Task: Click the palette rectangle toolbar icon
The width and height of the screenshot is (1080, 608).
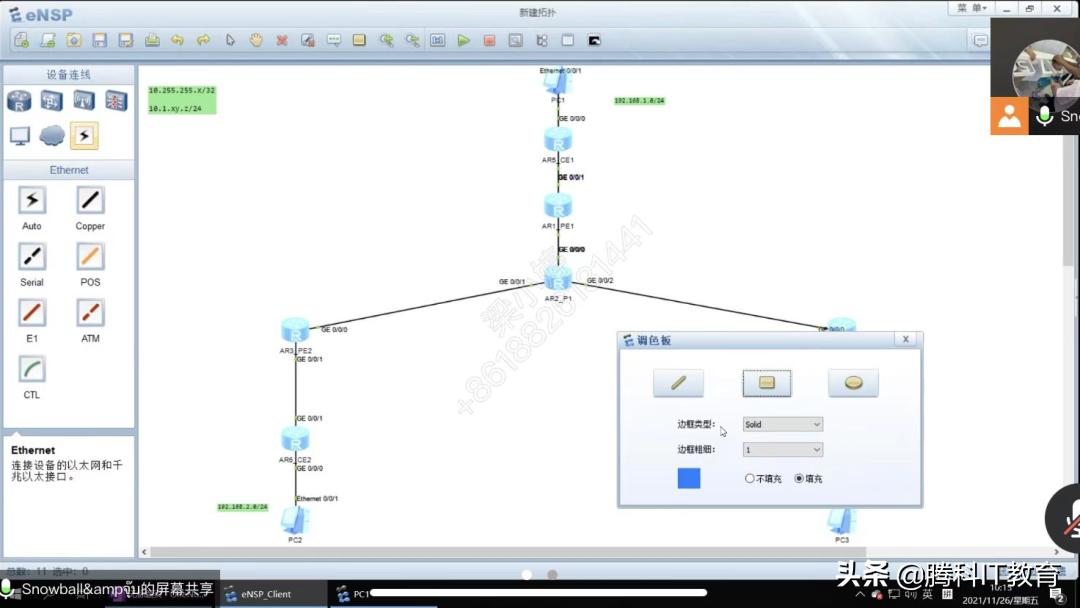Action: 359,40
